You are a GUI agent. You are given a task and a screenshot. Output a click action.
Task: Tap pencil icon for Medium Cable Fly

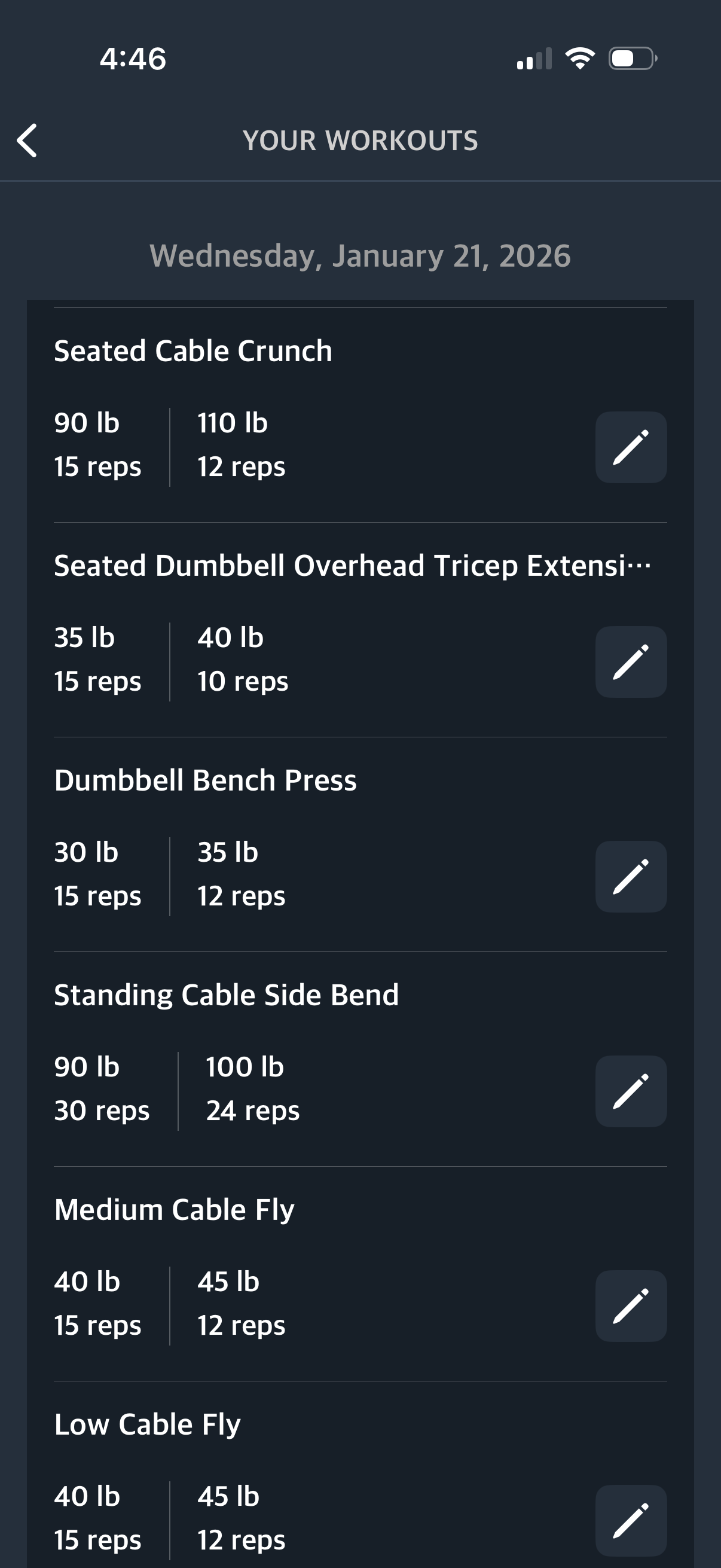point(630,1305)
